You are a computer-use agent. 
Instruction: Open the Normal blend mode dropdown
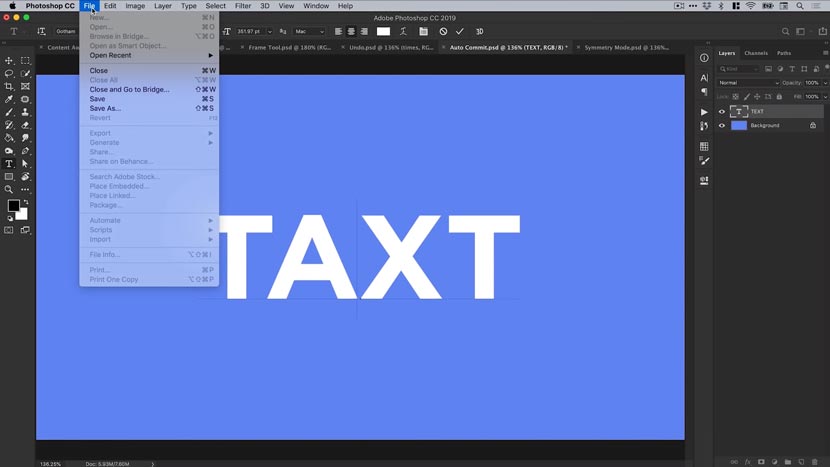coord(748,83)
